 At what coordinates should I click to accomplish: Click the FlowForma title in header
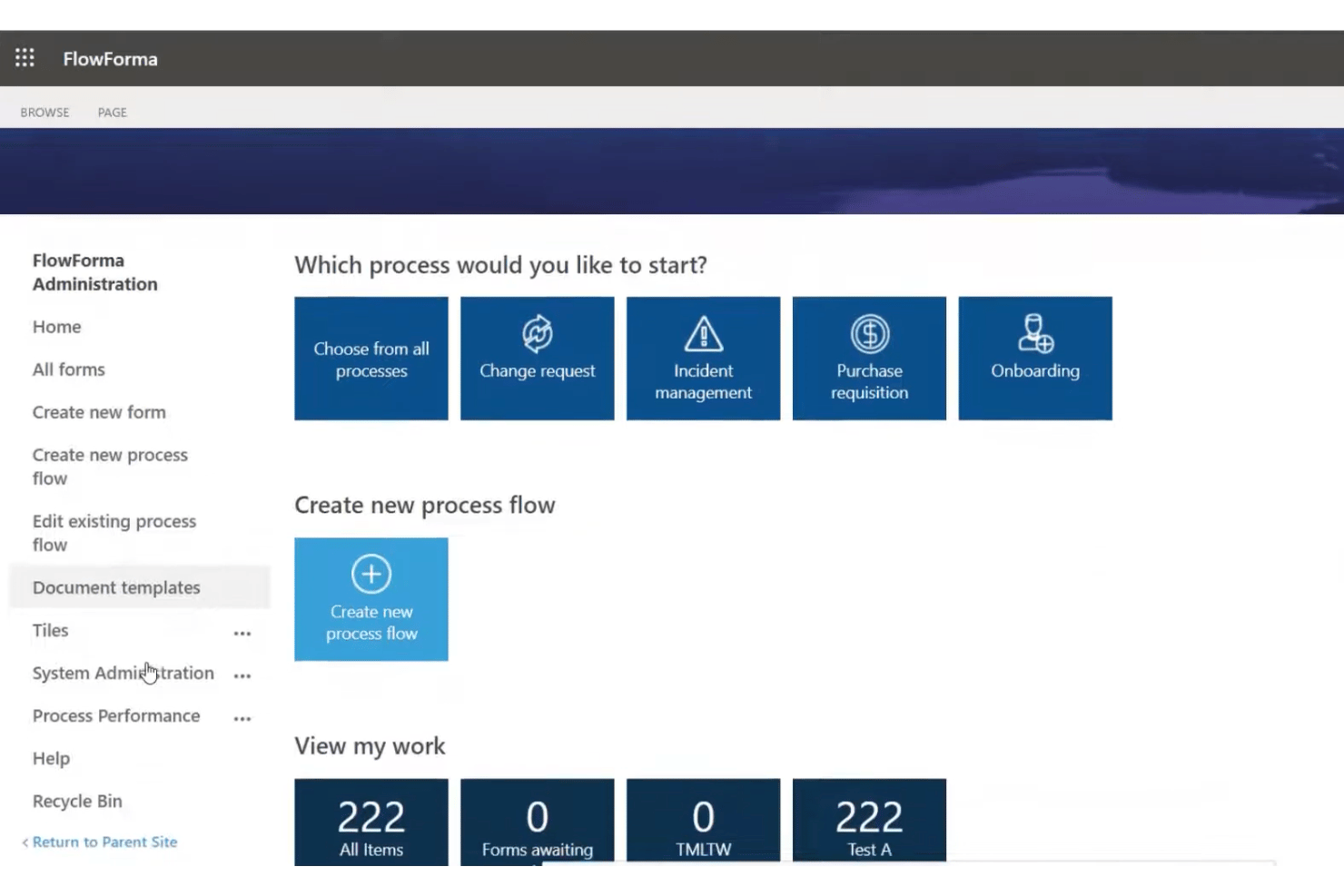pos(110,59)
